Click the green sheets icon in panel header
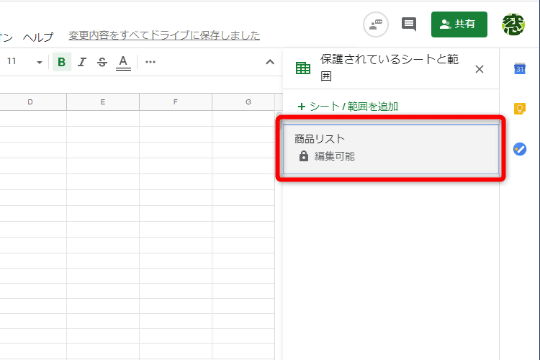540x360 pixels. pyautogui.click(x=303, y=68)
